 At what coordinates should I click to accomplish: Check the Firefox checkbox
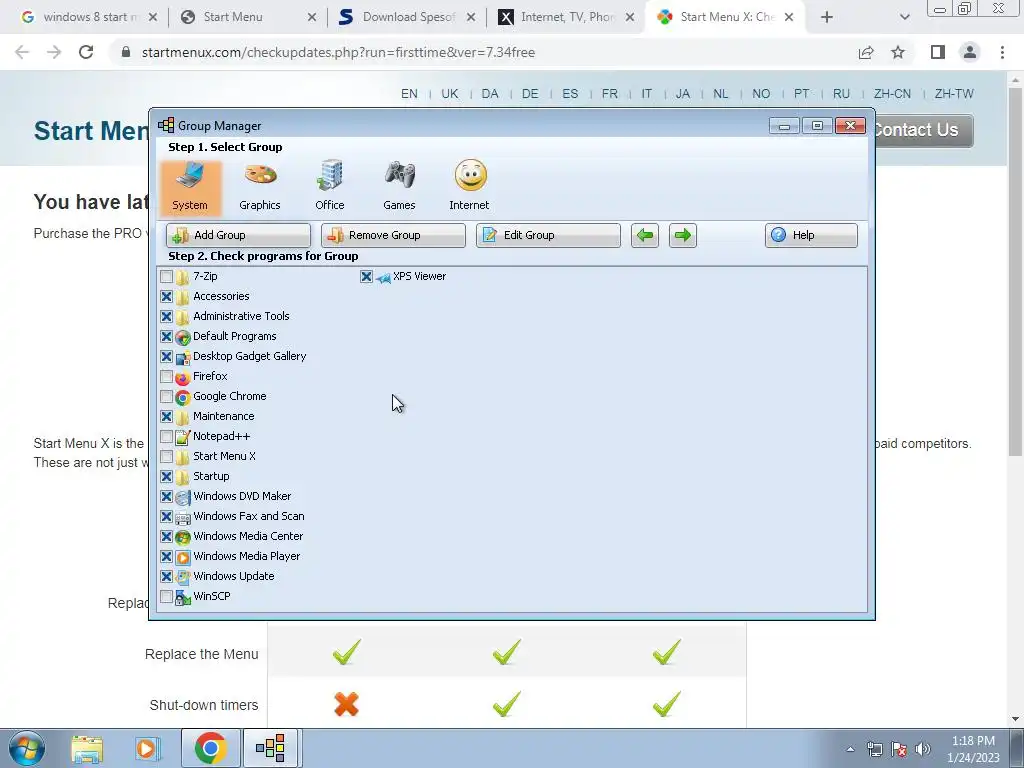[x=167, y=377]
